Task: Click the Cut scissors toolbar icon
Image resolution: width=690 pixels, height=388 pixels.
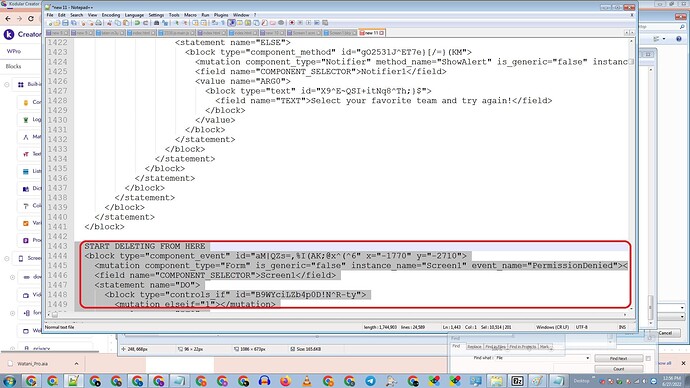Action: (109, 23)
